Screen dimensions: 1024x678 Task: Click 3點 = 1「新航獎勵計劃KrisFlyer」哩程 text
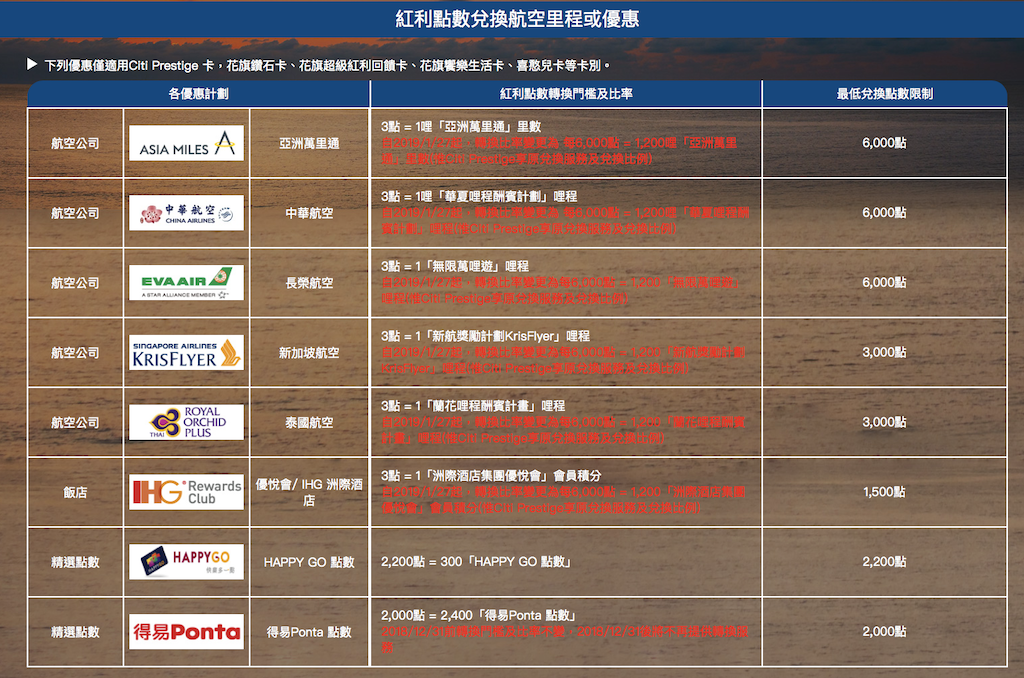pyautogui.click(x=485, y=336)
